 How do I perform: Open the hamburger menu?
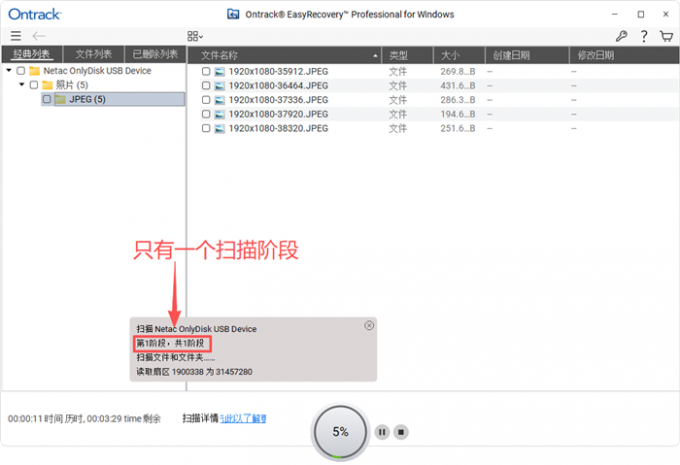coord(16,36)
